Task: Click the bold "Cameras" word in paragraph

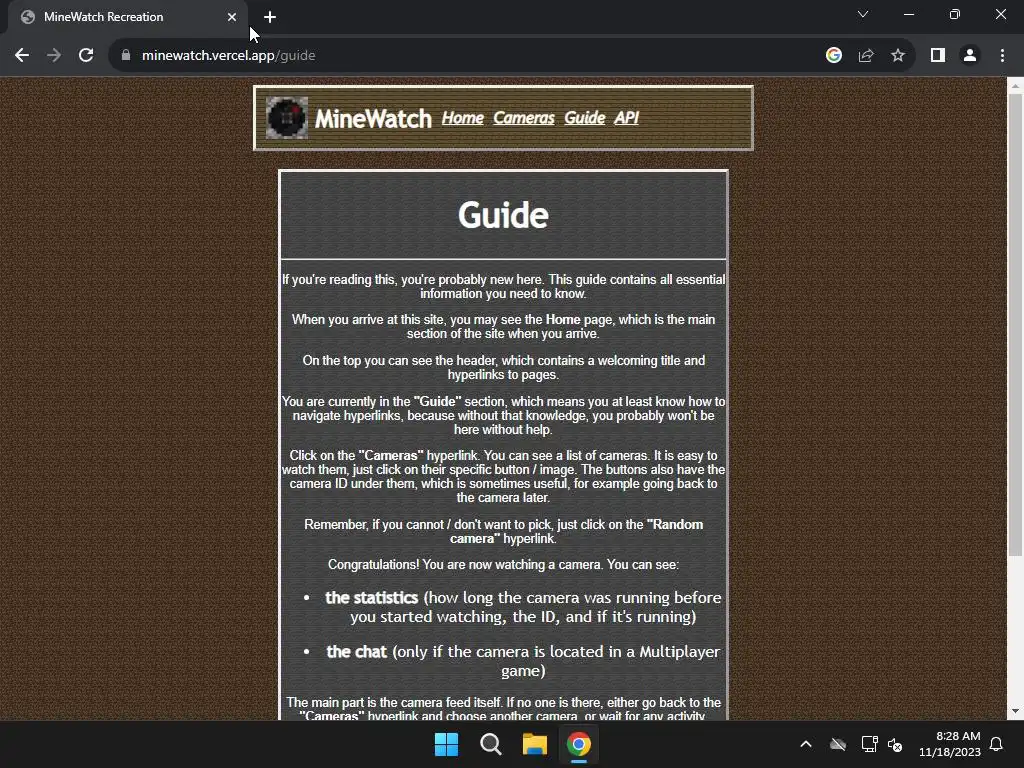Action: (391, 455)
